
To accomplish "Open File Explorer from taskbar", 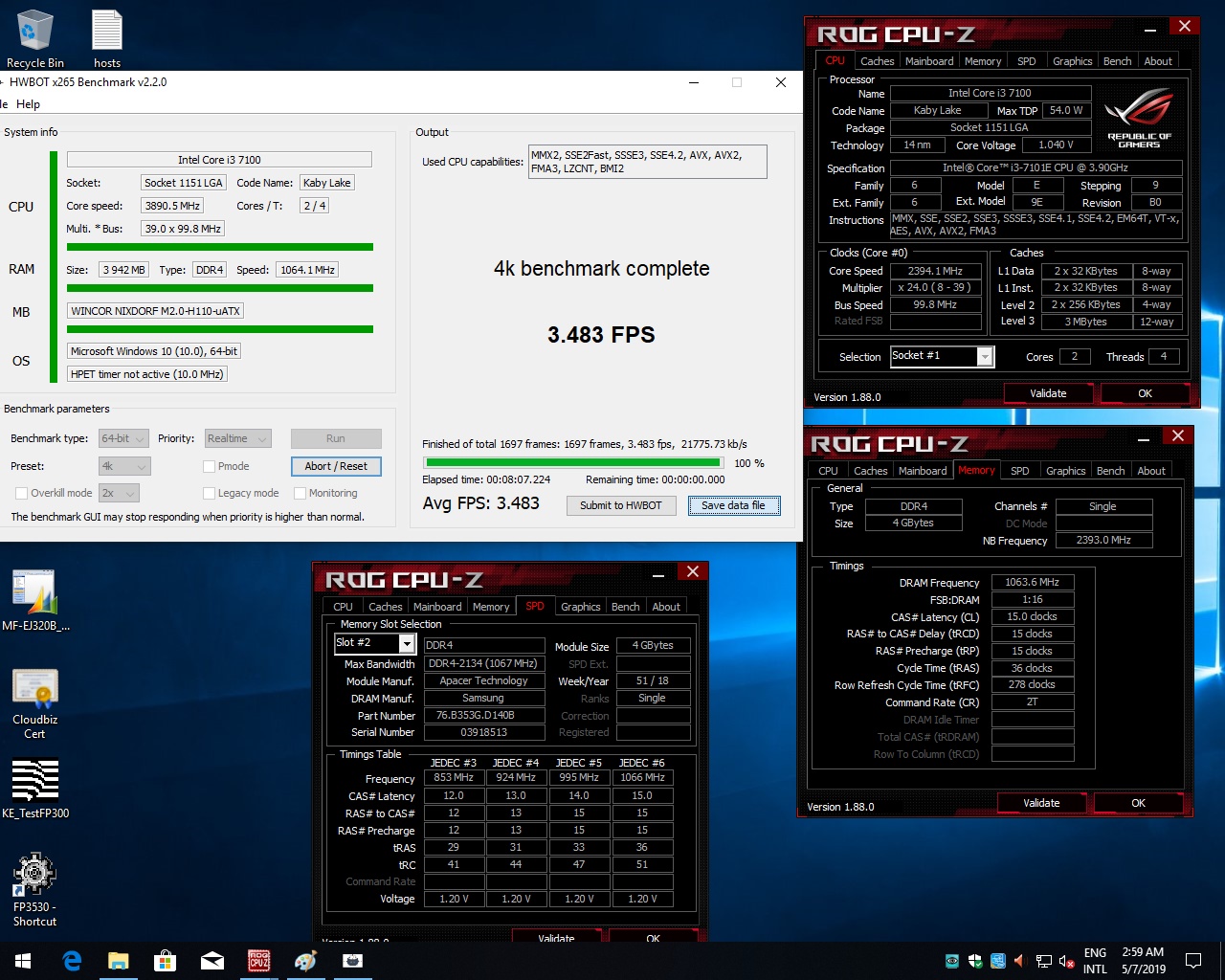I will (x=118, y=961).
